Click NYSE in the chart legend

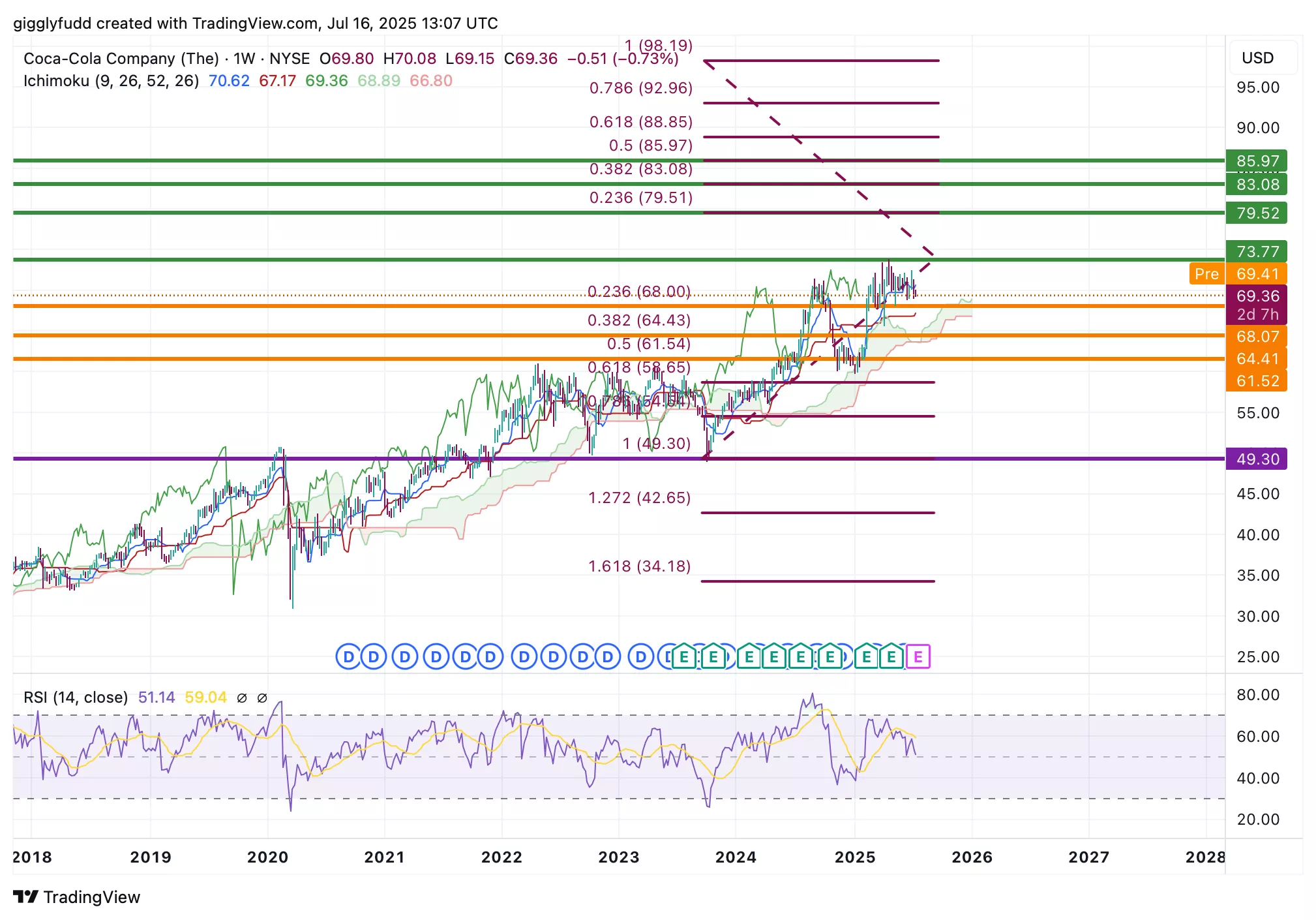[x=290, y=59]
